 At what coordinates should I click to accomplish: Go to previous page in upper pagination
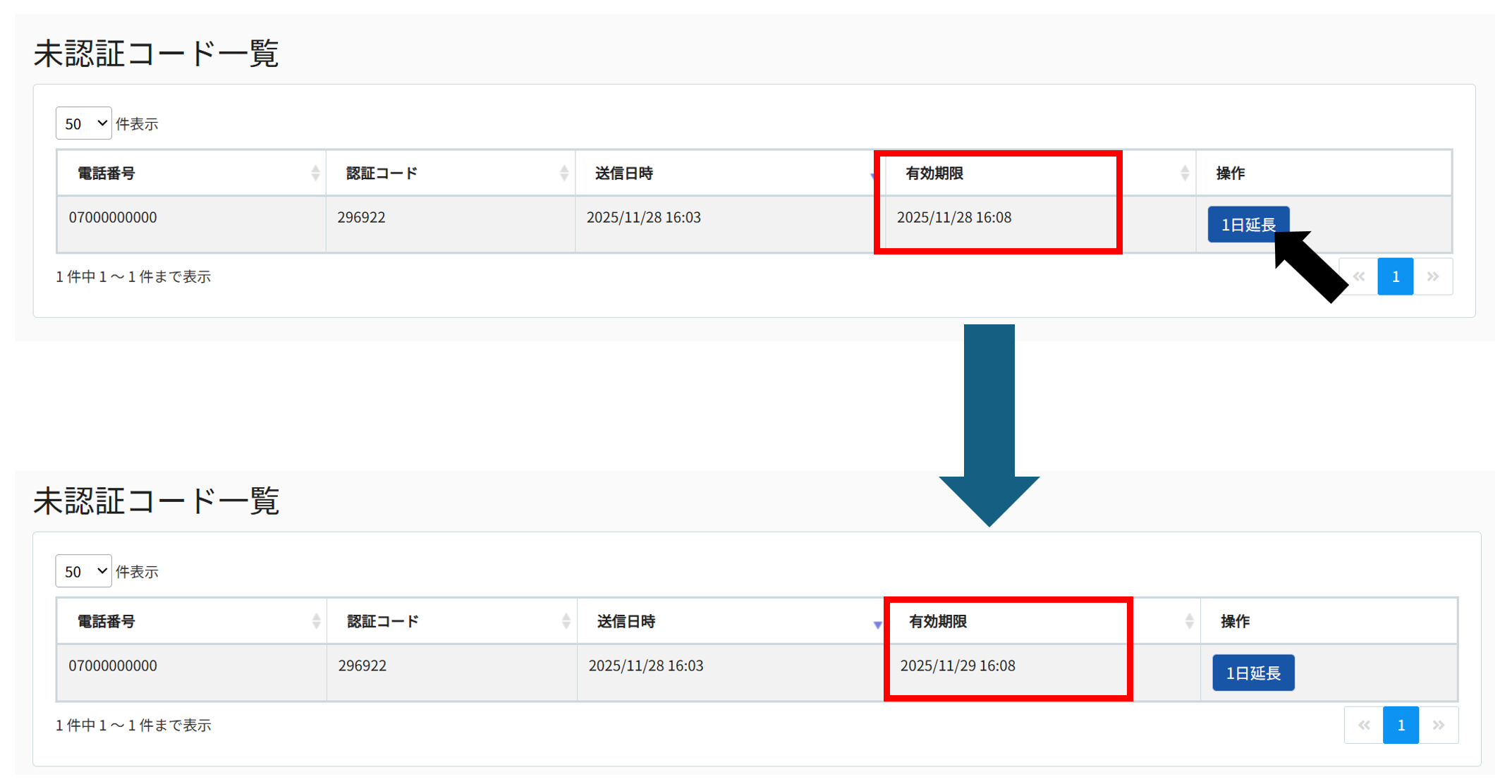[1359, 276]
